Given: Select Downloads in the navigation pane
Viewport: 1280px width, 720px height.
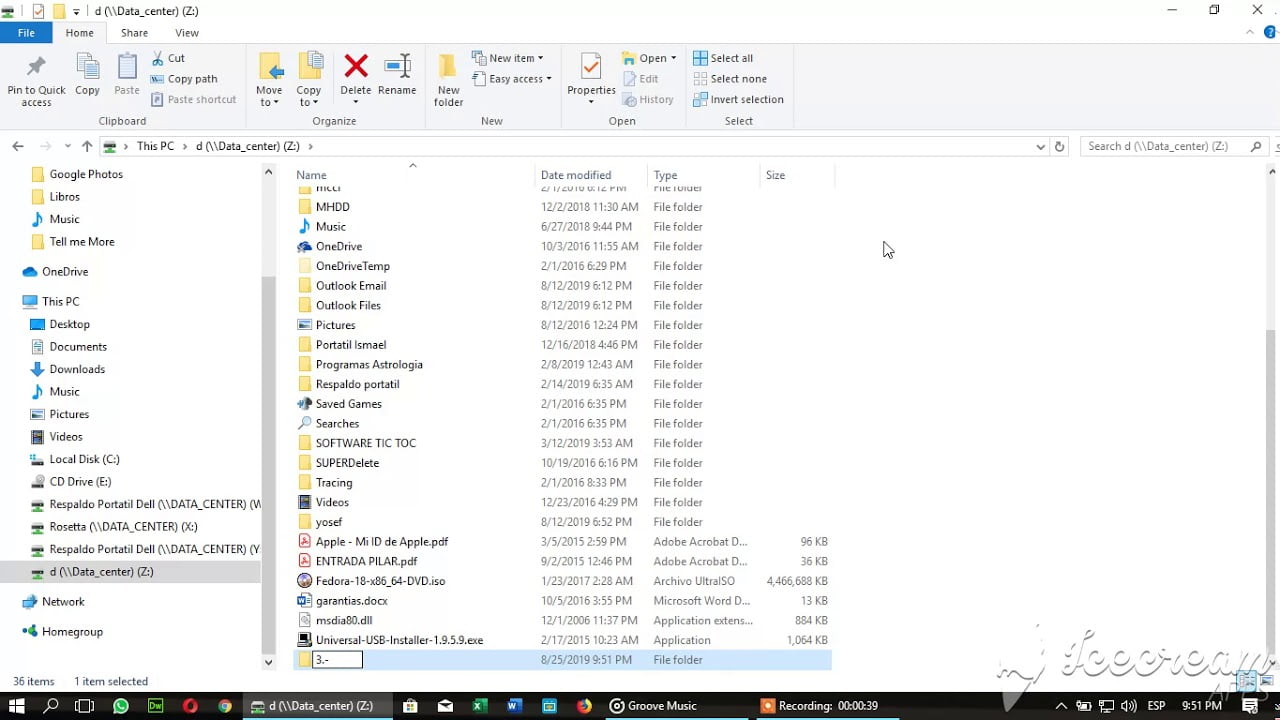Looking at the screenshot, I should coord(77,369).
